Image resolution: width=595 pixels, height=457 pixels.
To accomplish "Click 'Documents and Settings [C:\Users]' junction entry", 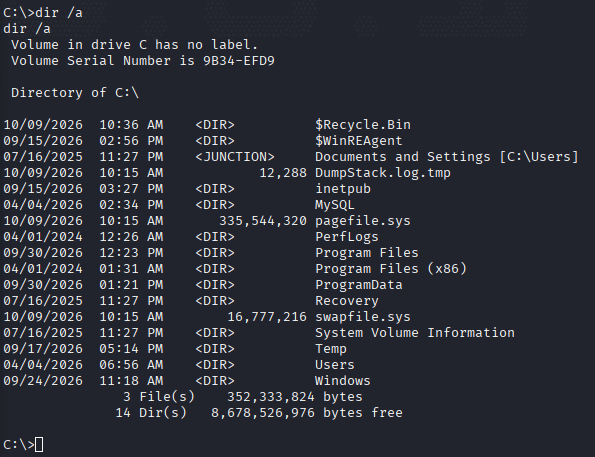I will pos(447,157).
